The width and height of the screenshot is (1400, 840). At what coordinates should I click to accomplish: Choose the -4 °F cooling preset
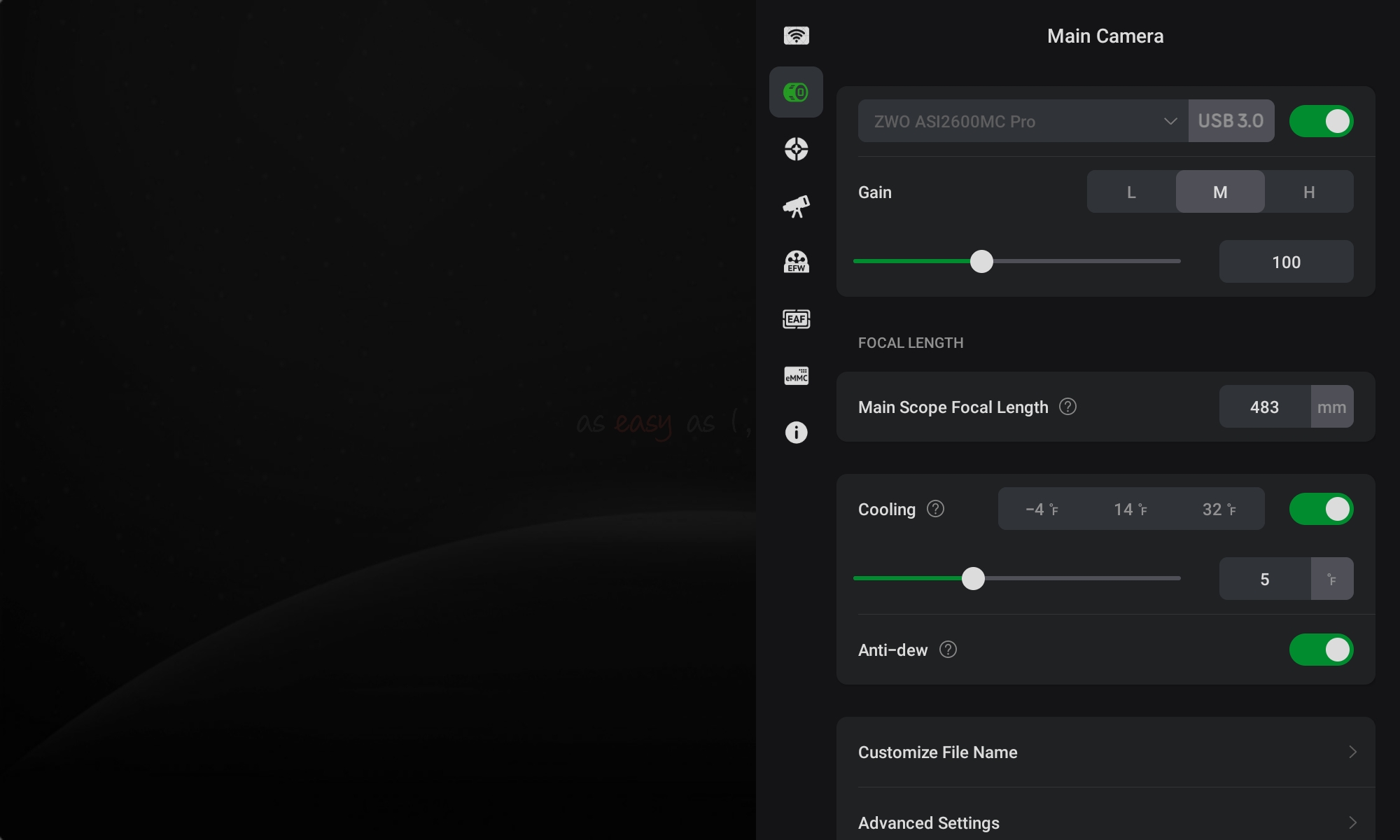point(1042,509)
